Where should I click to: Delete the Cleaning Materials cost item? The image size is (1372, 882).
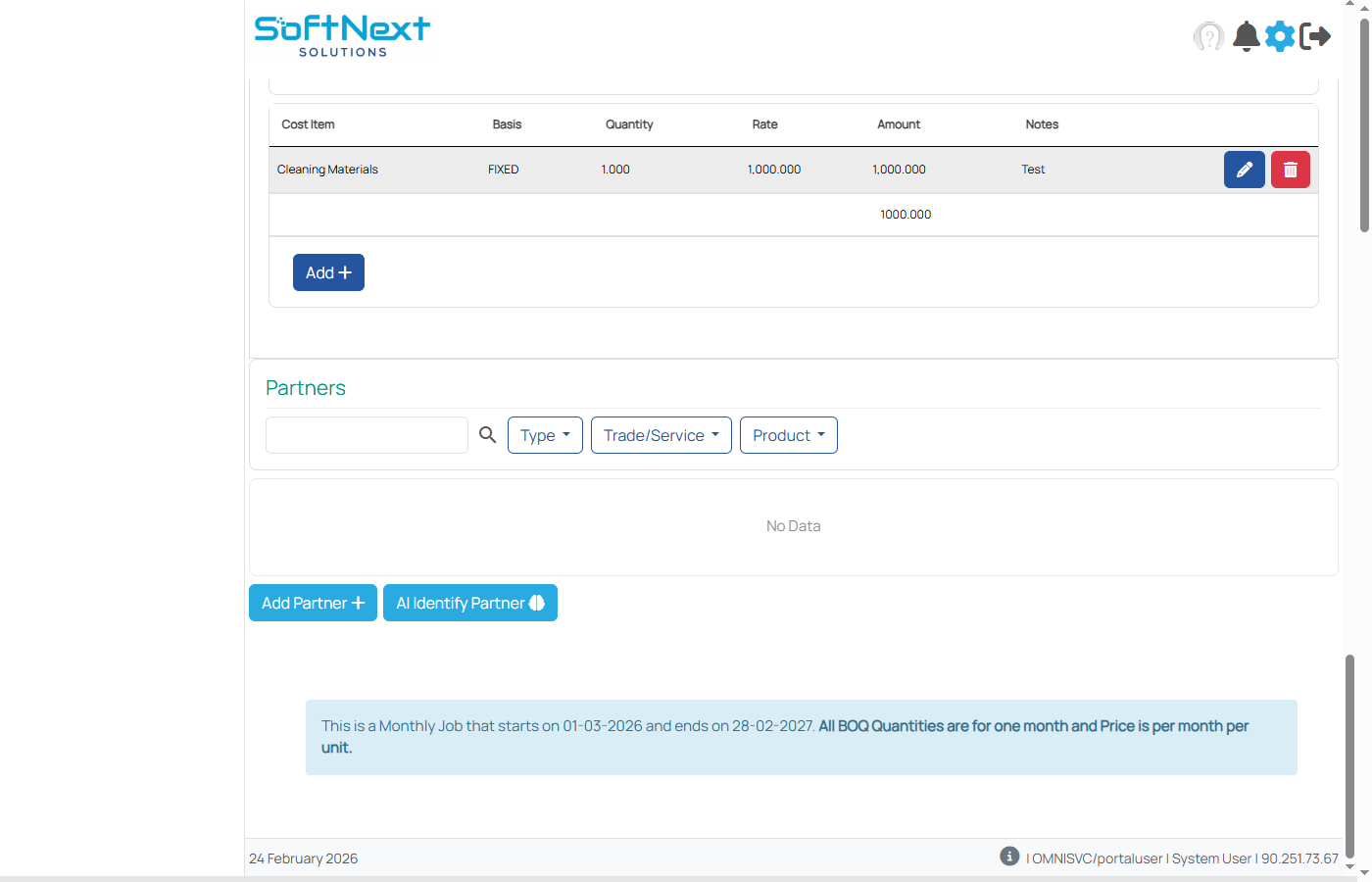(1290, 169)
